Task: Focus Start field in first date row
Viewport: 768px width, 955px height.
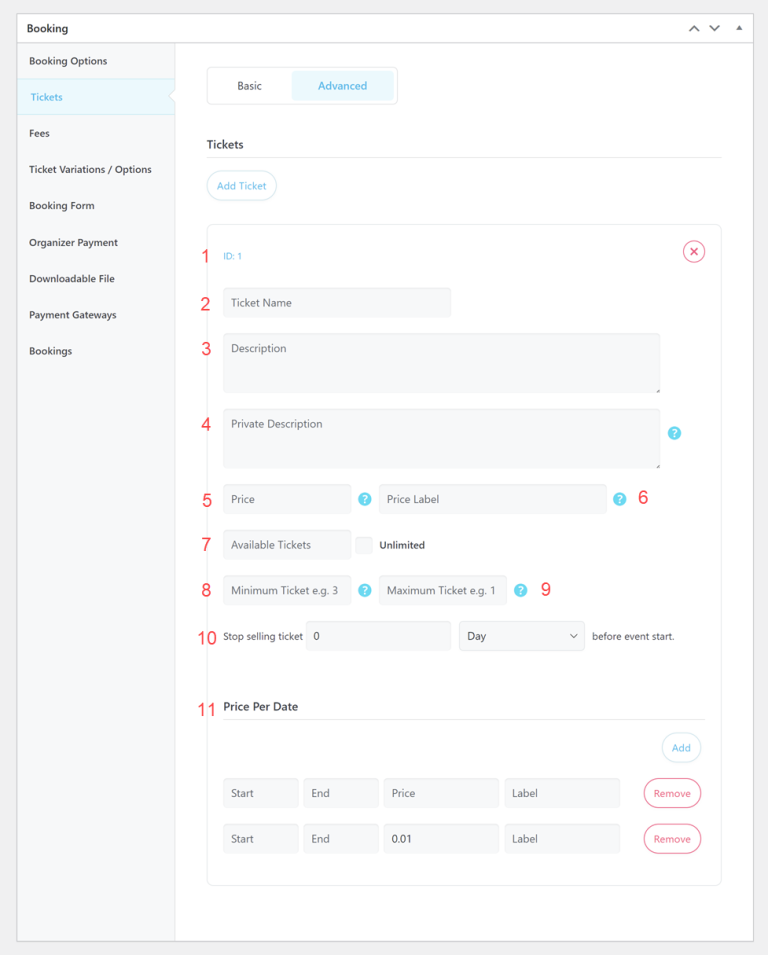Action: coord(261,793)
